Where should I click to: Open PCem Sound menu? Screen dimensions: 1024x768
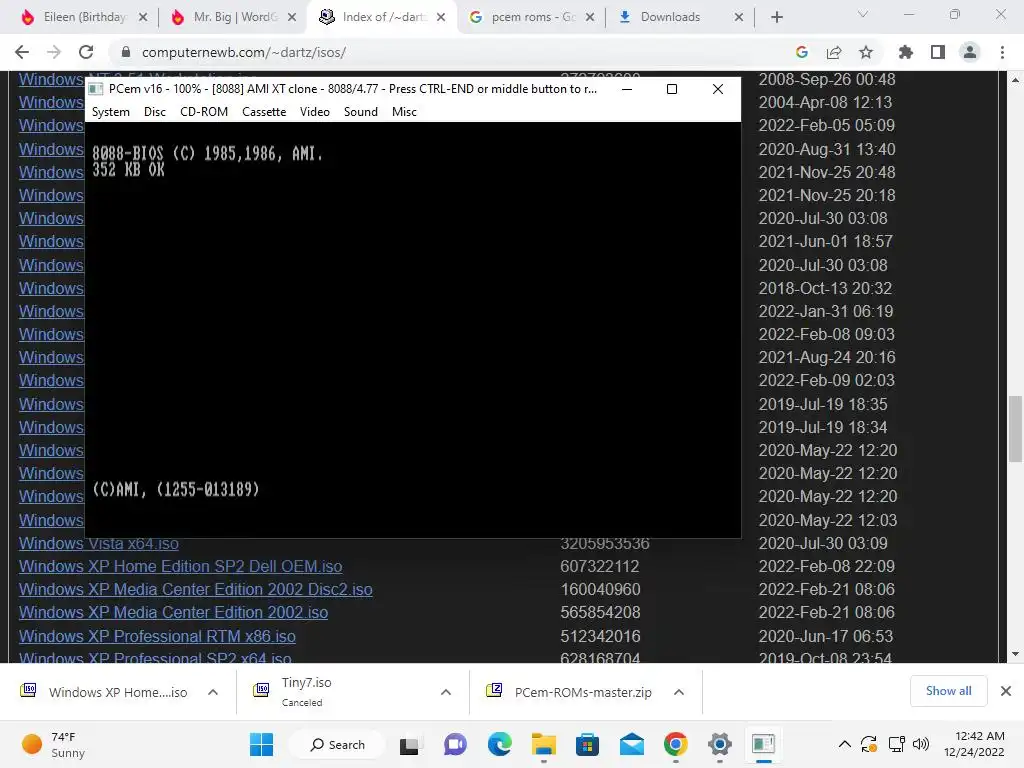coord(360,112)
